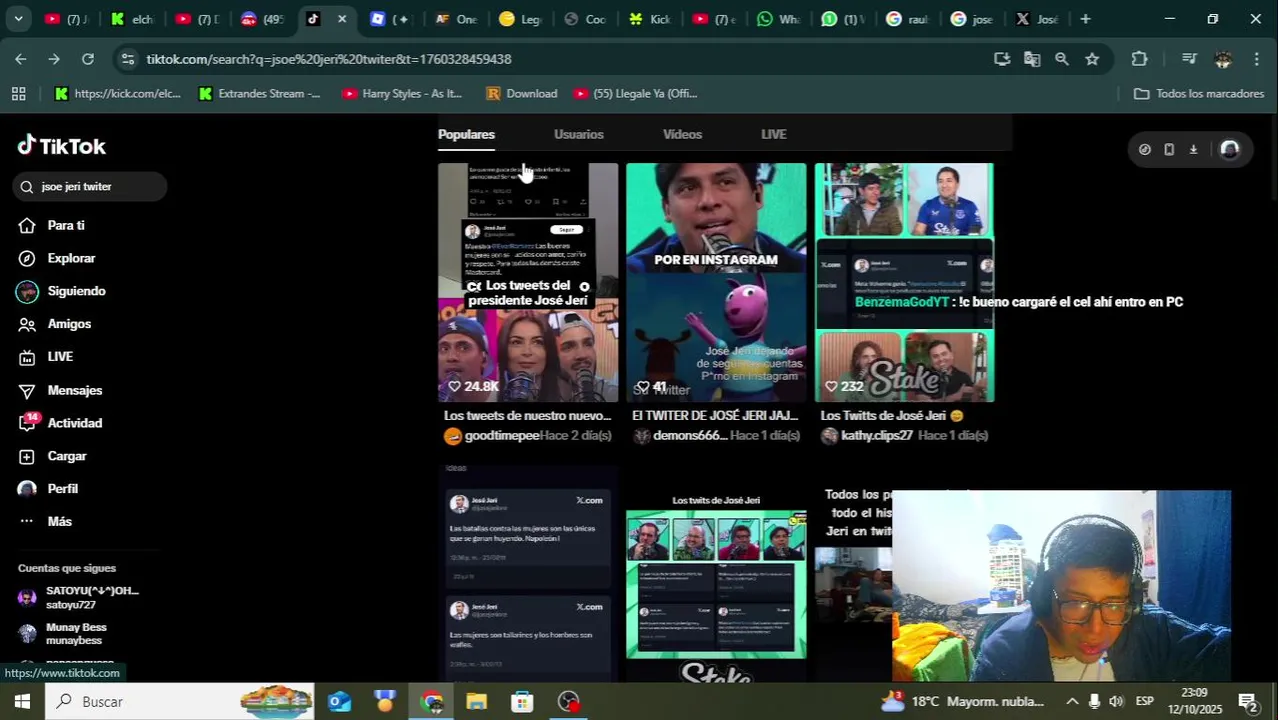Open the kathy.clips27 Stake video thumbnail
The height and width of the screenshot is (720, 1278).
(904, 282)
